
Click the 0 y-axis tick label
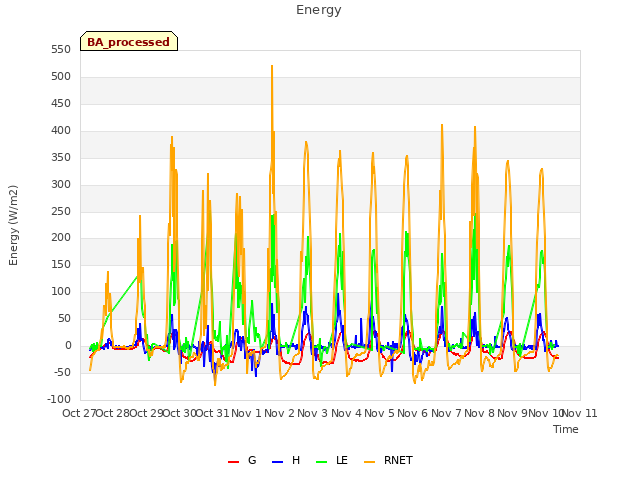click(68, 346)
